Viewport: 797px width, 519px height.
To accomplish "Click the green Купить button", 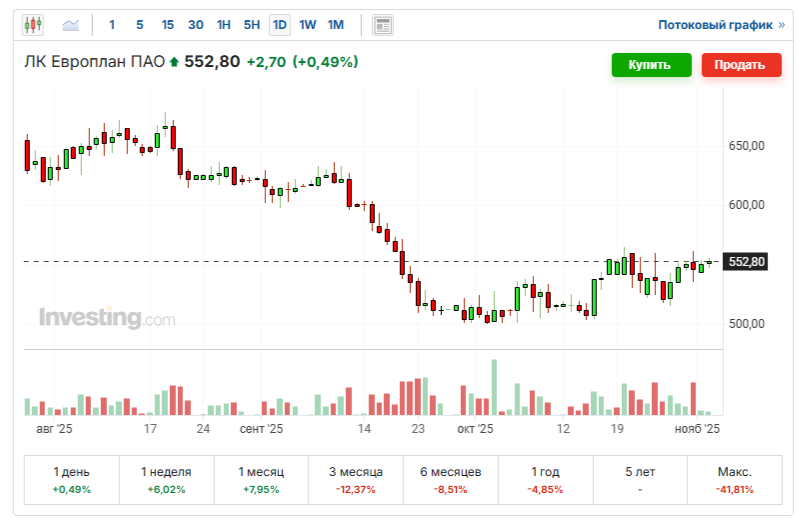I will click(651, 65).
